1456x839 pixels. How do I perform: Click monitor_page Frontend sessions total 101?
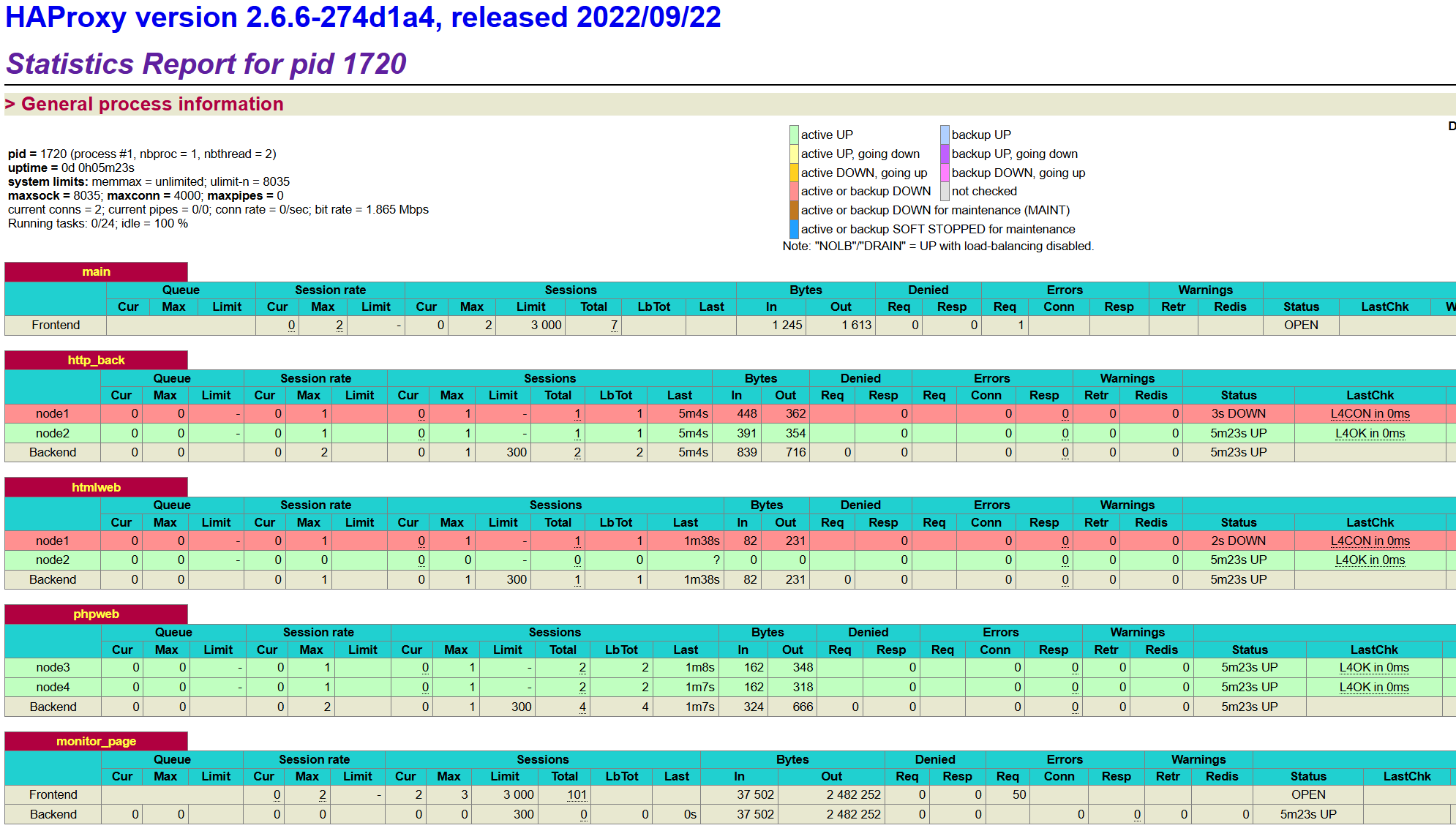(577, 795)
